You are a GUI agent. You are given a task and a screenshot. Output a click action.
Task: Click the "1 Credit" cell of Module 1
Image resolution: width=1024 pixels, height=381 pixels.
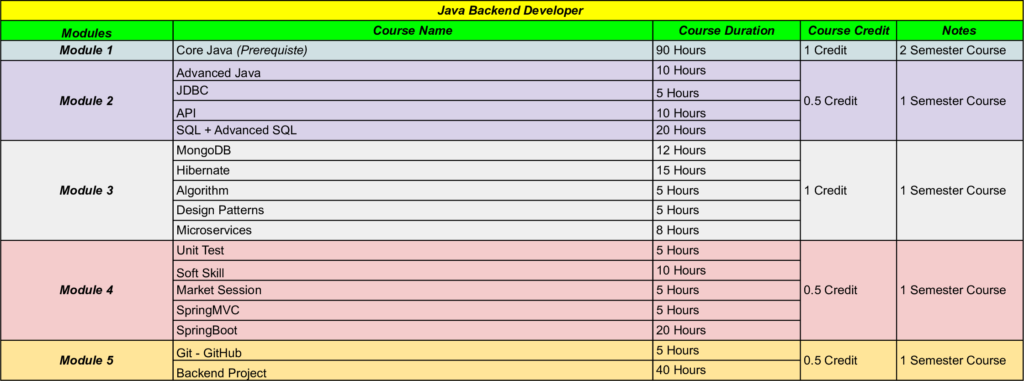pos(848,51)
